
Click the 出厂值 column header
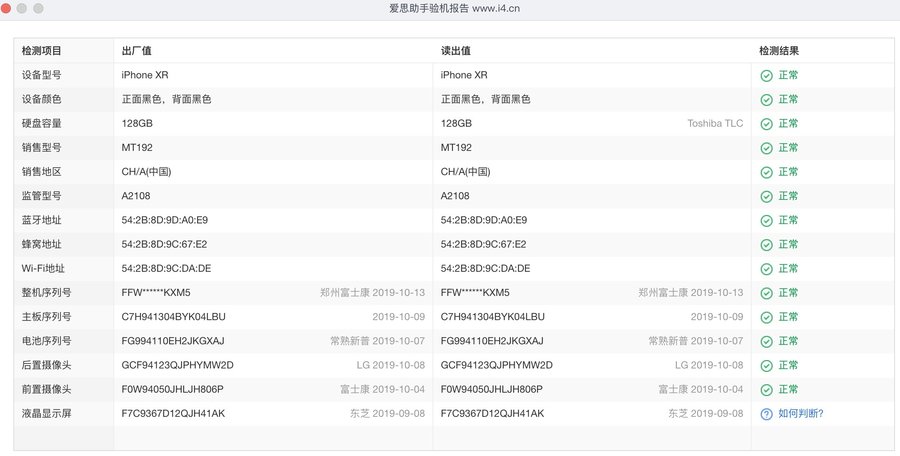tap(137, 51)
